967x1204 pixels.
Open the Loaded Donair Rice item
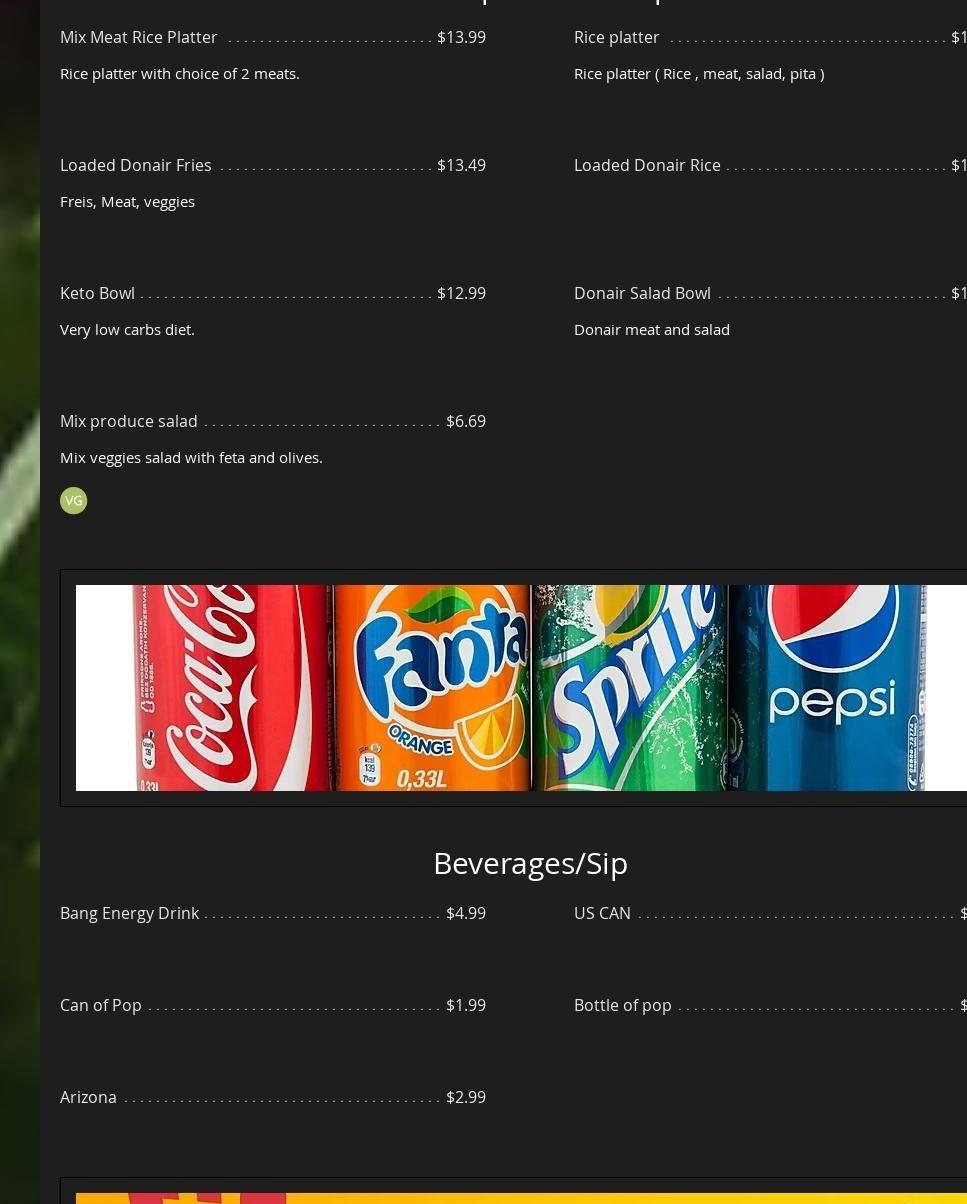[647, 165]
